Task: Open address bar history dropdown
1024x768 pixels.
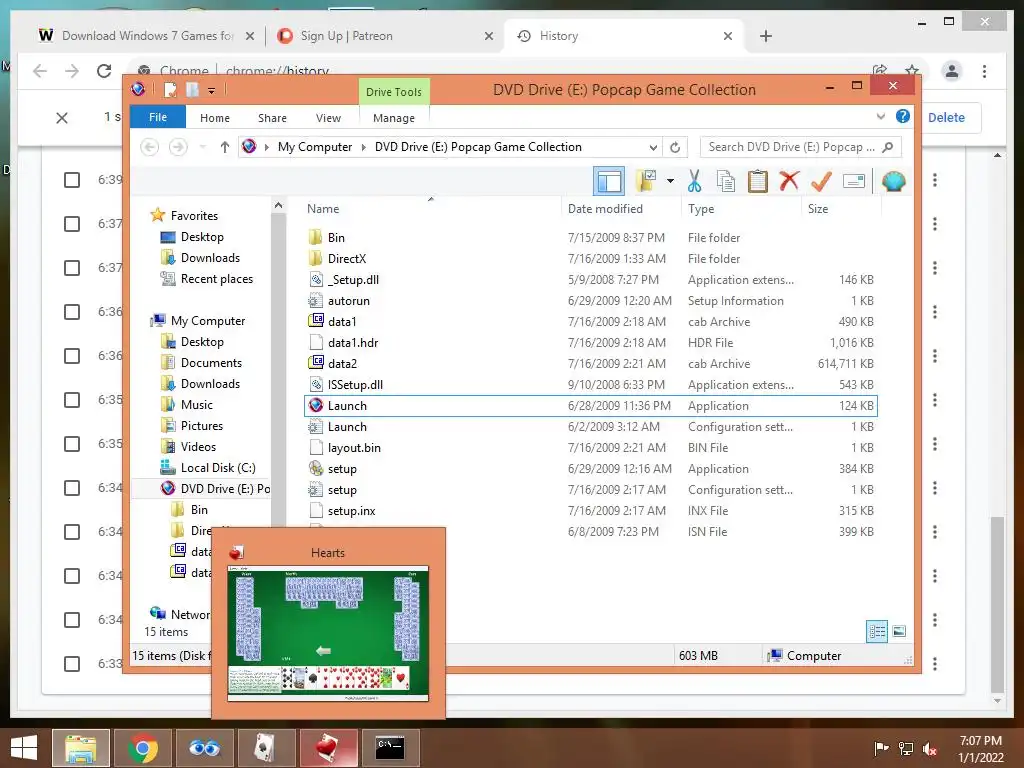Action: [x=652, y=147]
